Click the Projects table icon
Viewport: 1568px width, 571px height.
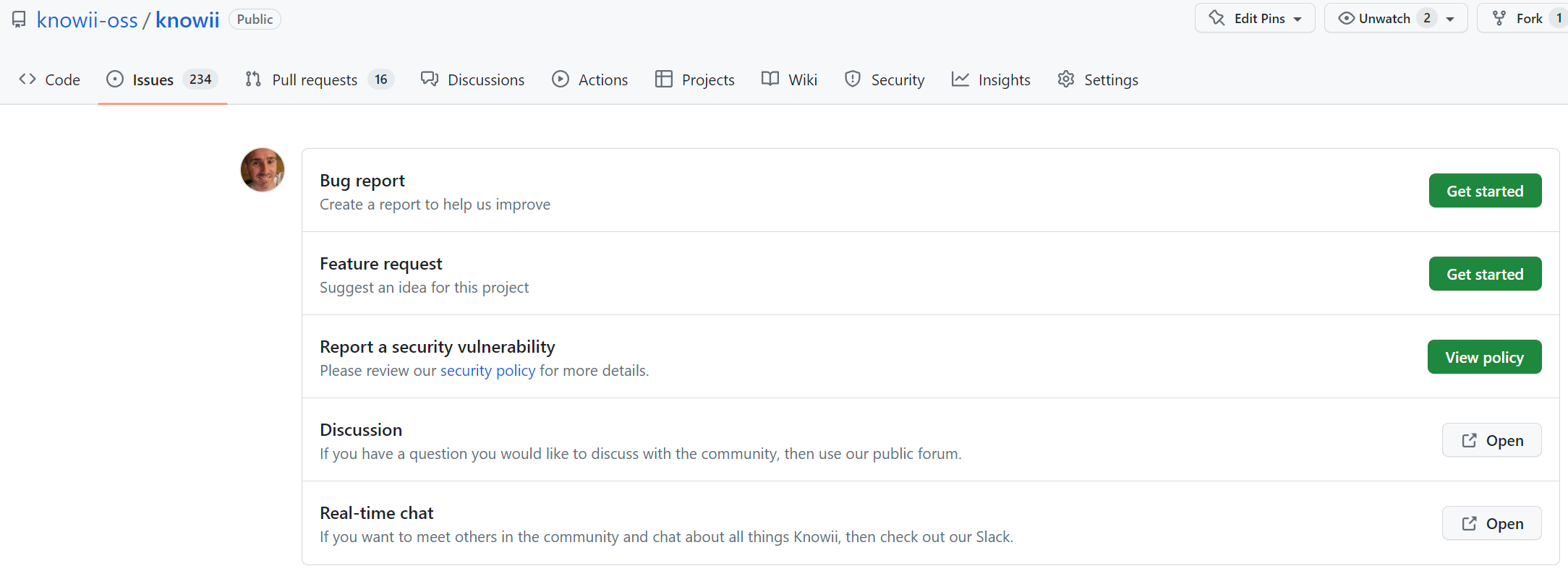[664, 79]
